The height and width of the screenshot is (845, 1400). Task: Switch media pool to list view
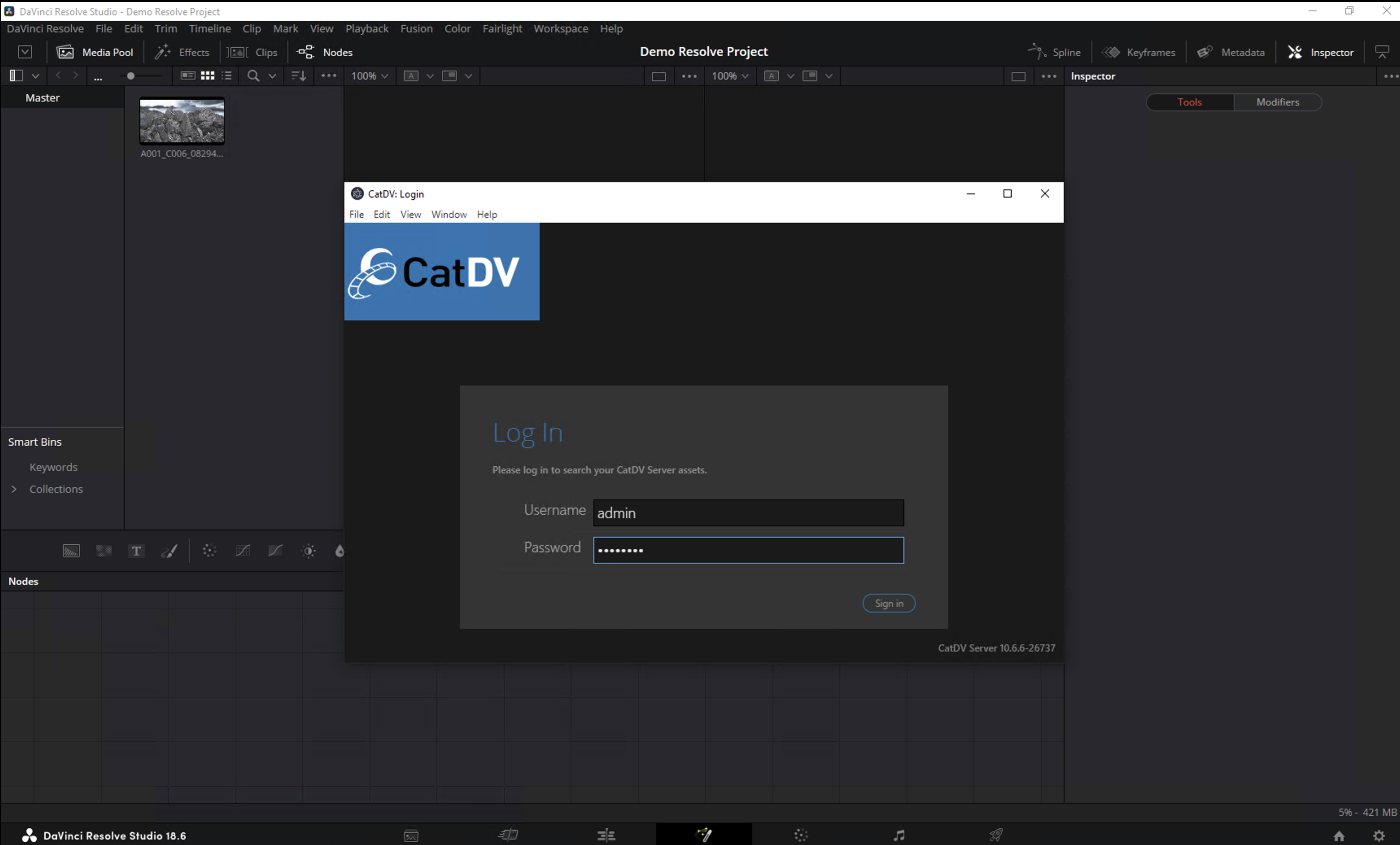[227, 76]
